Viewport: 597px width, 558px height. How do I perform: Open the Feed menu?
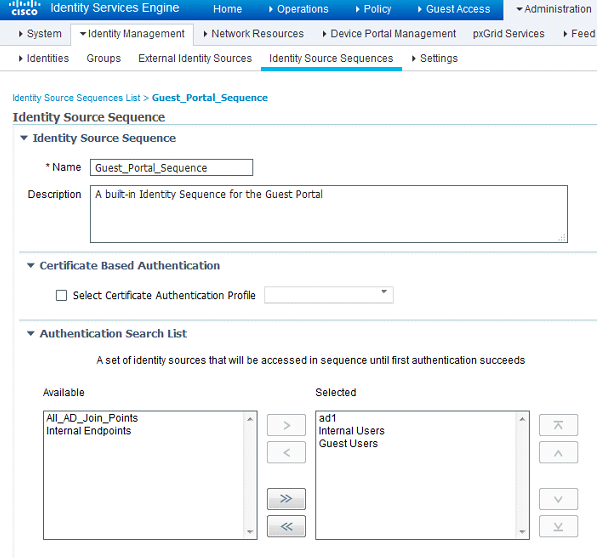579,33
